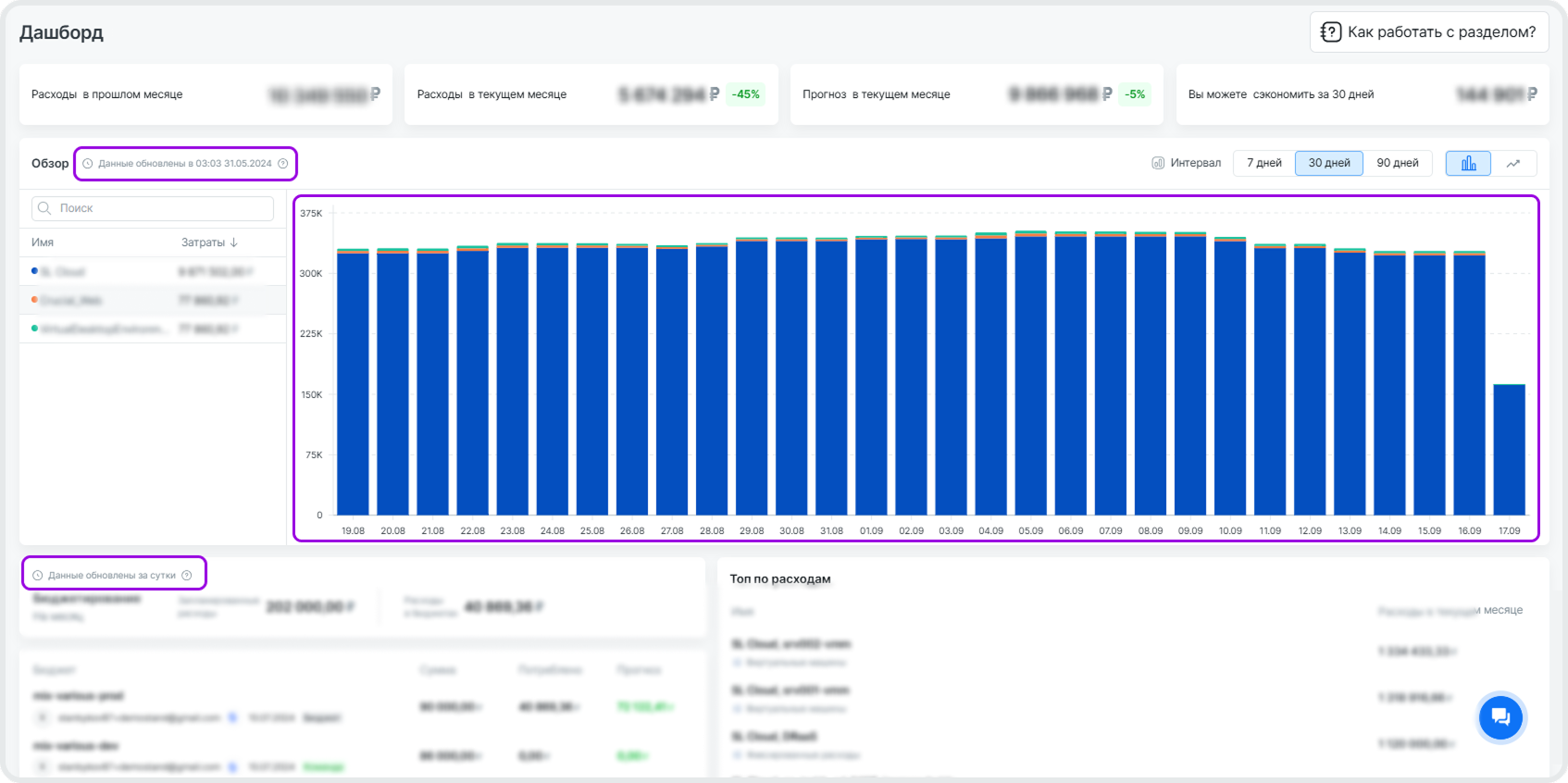
Task: Click the Интервал chart icon
Action: point(1157,163)
